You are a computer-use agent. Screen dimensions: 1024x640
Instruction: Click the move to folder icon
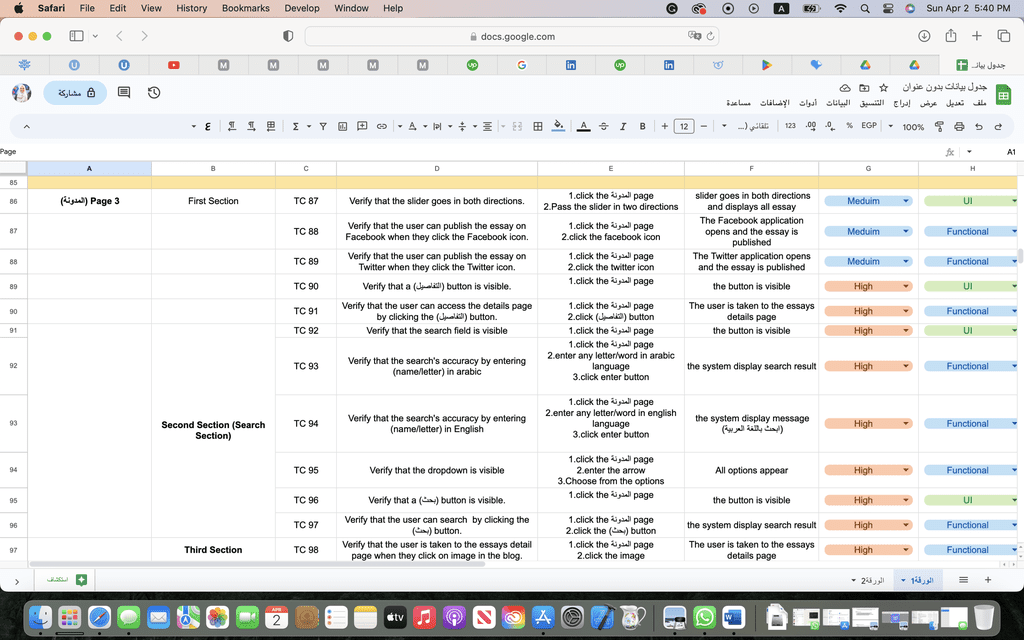coord(864,88)
